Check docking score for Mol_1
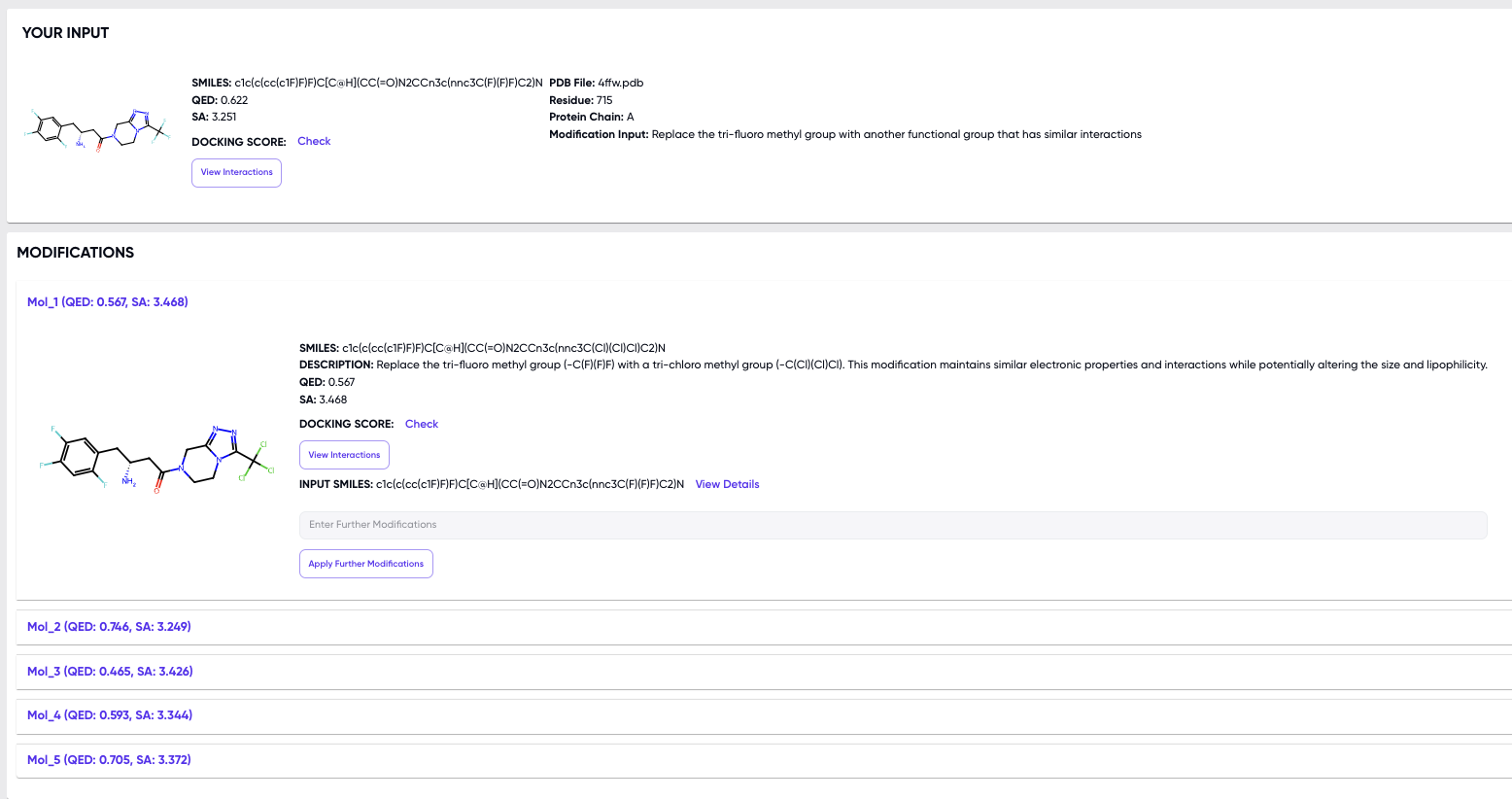Viewport: 1512px width, 799px height. click(422, 424)
